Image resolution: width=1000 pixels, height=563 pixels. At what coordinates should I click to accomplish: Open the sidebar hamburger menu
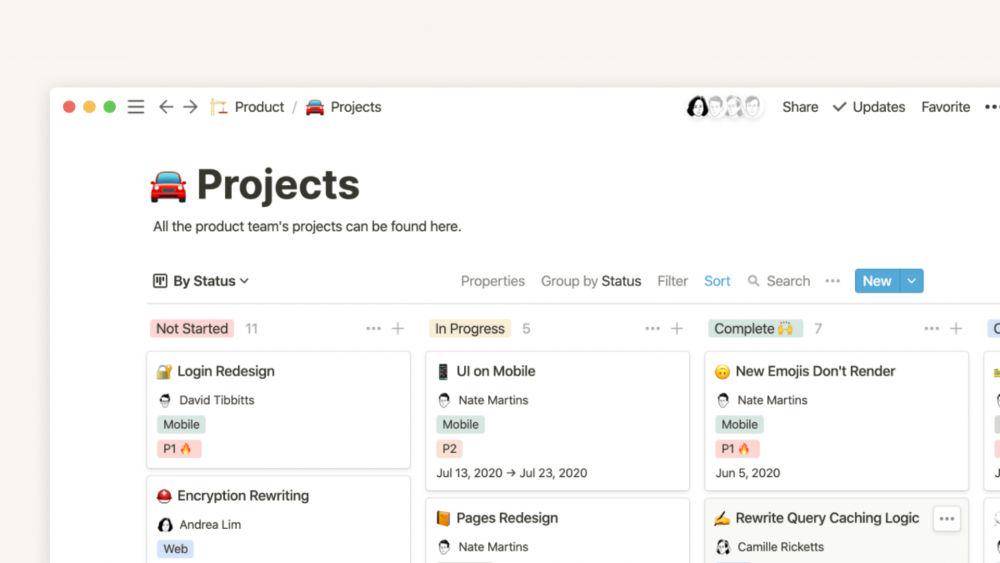point(136,107)
